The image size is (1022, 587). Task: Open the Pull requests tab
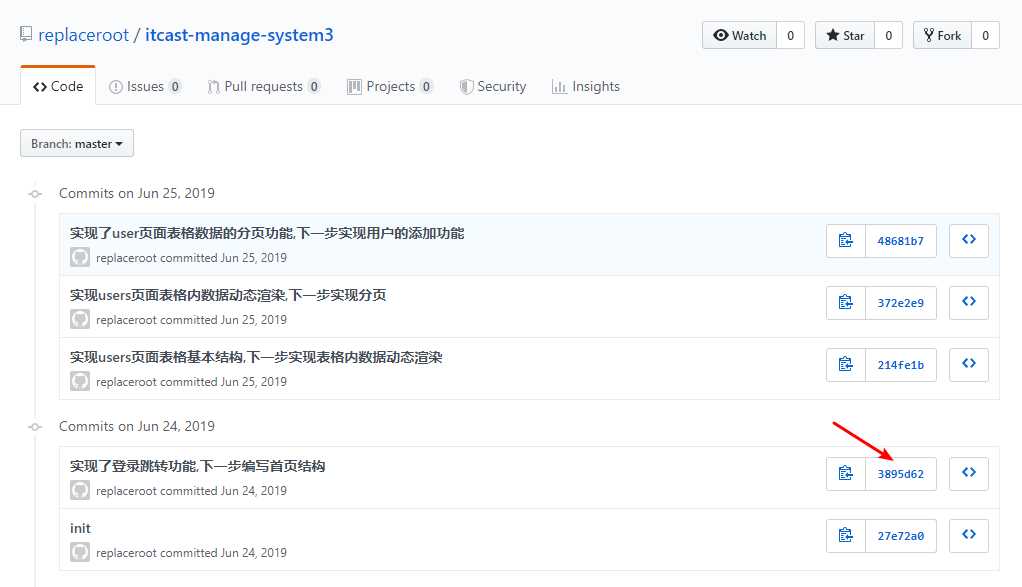click(x=264, y=86)
